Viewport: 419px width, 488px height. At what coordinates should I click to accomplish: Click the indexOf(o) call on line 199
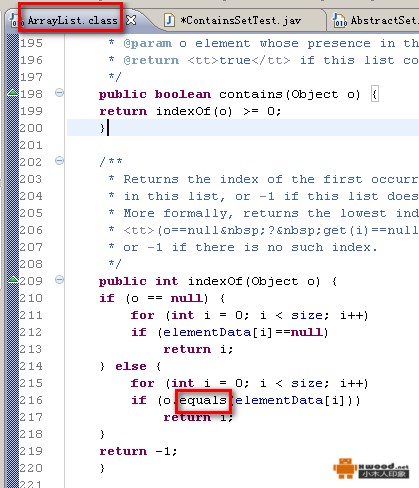point(194,111)
